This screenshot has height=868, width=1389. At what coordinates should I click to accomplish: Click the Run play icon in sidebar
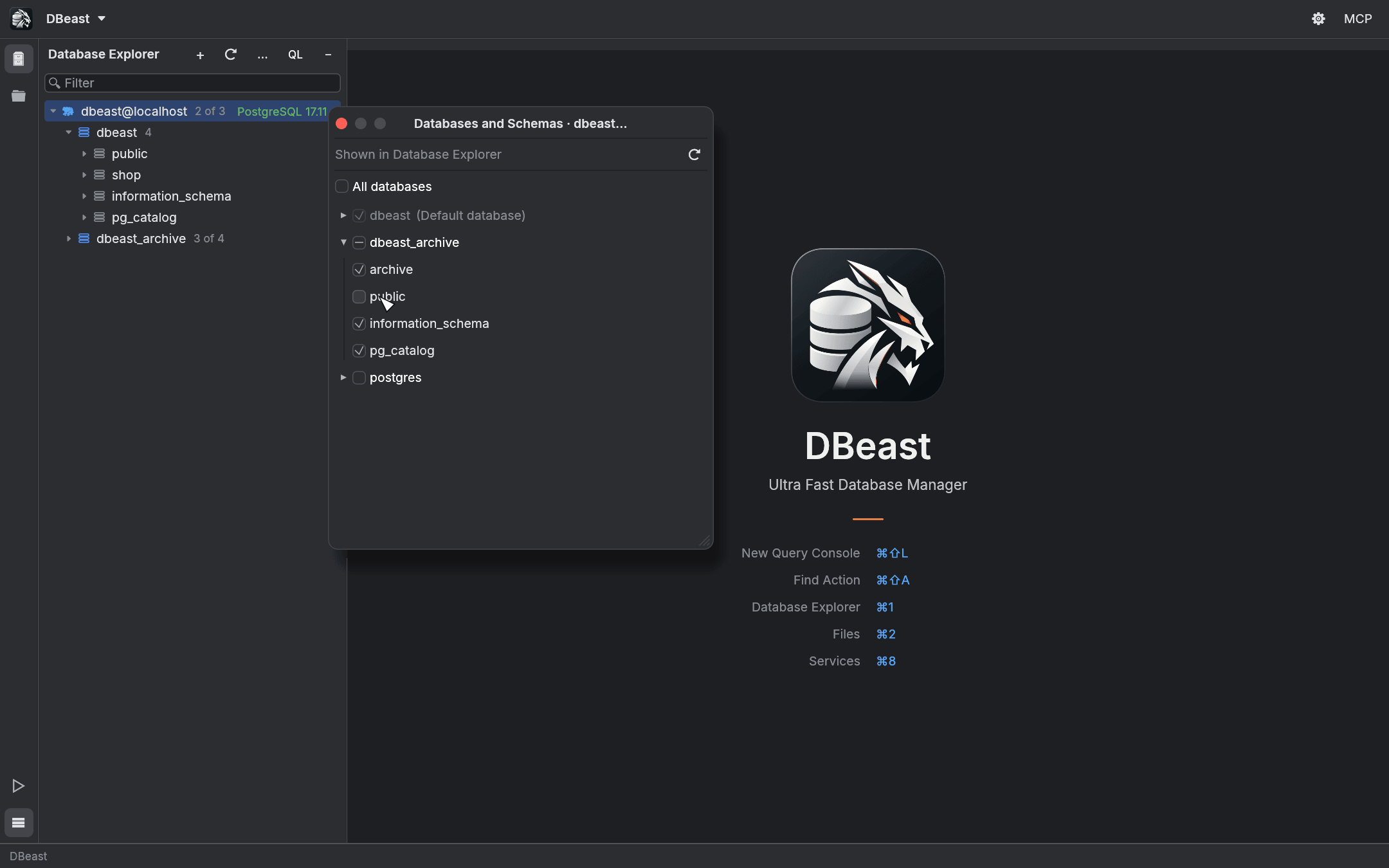point(19,786)
